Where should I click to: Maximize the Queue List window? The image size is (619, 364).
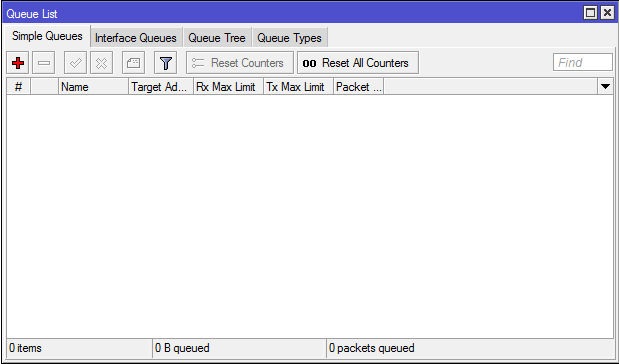pos(591,13)
